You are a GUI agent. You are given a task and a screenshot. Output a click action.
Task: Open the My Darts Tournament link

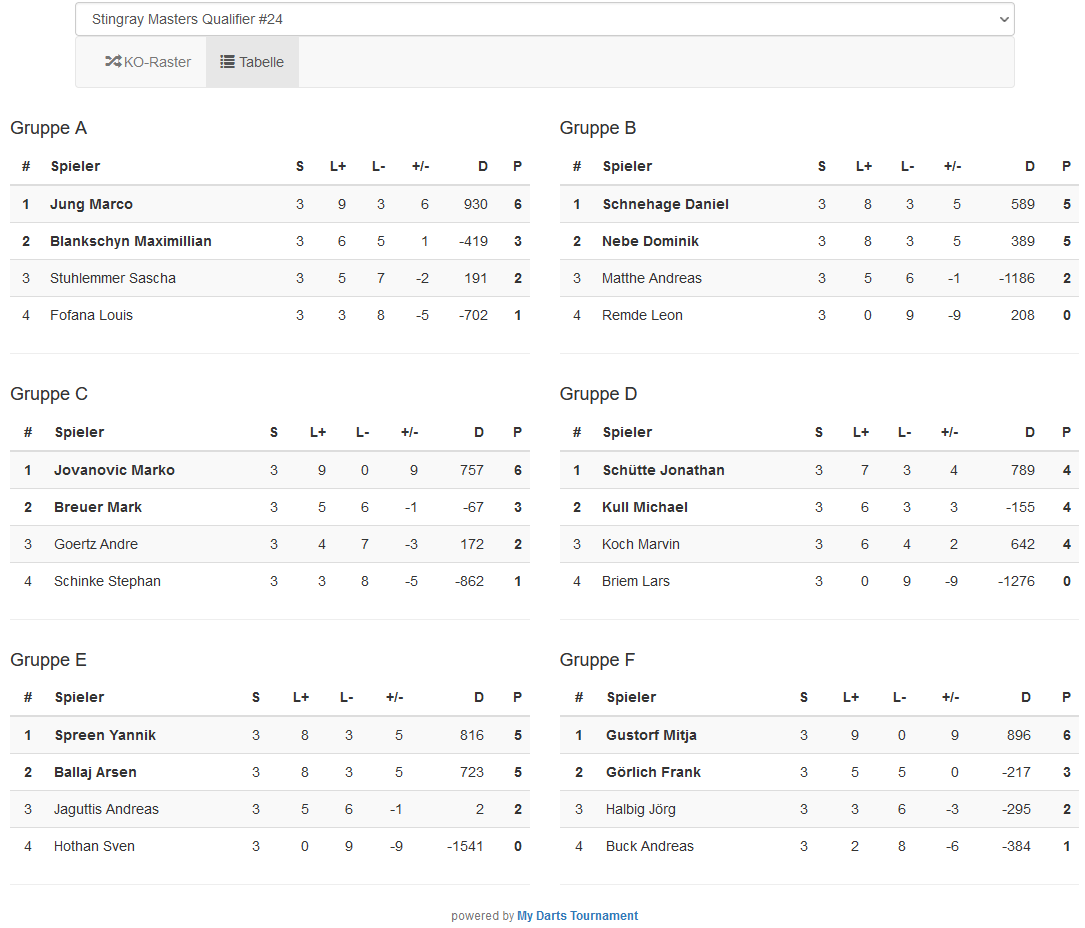pyautogui.click(x=577, y=916)
